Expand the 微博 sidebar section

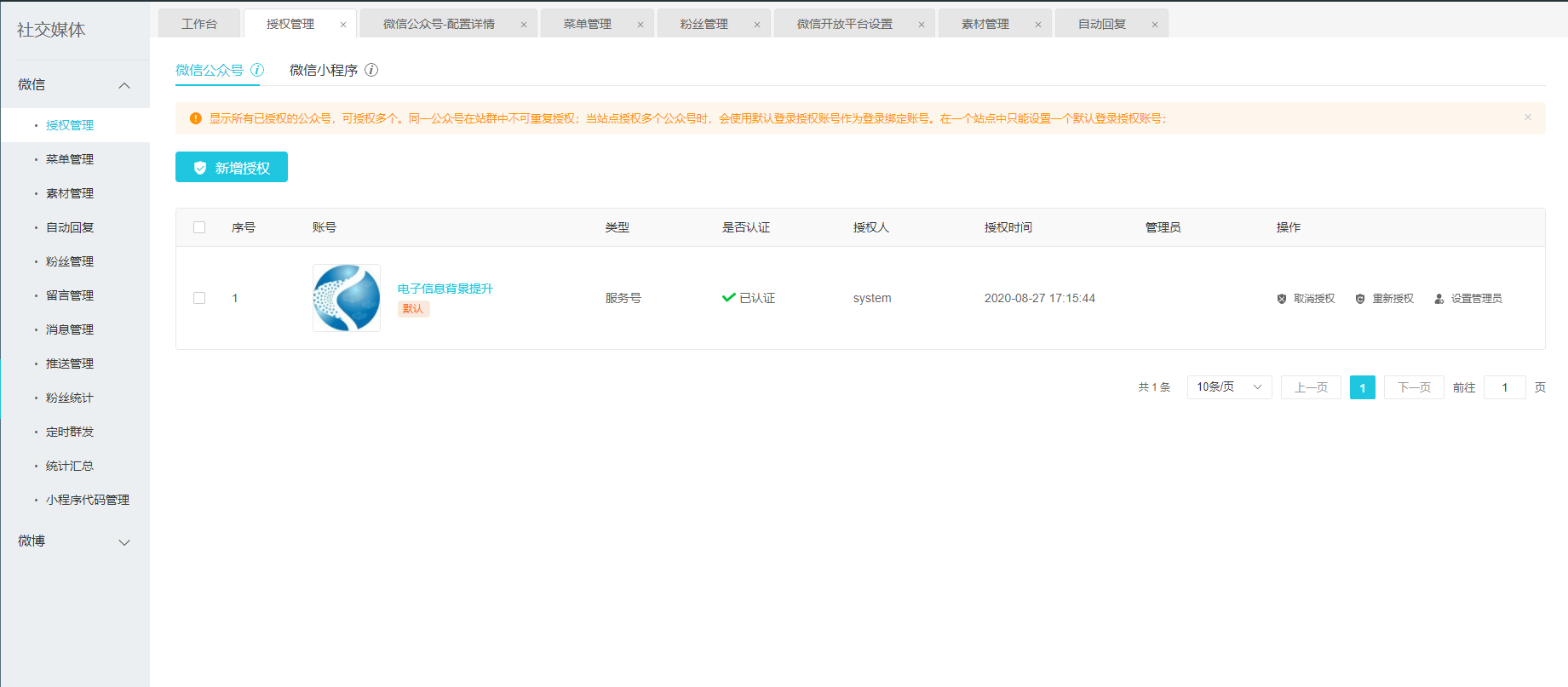[124, 542]
